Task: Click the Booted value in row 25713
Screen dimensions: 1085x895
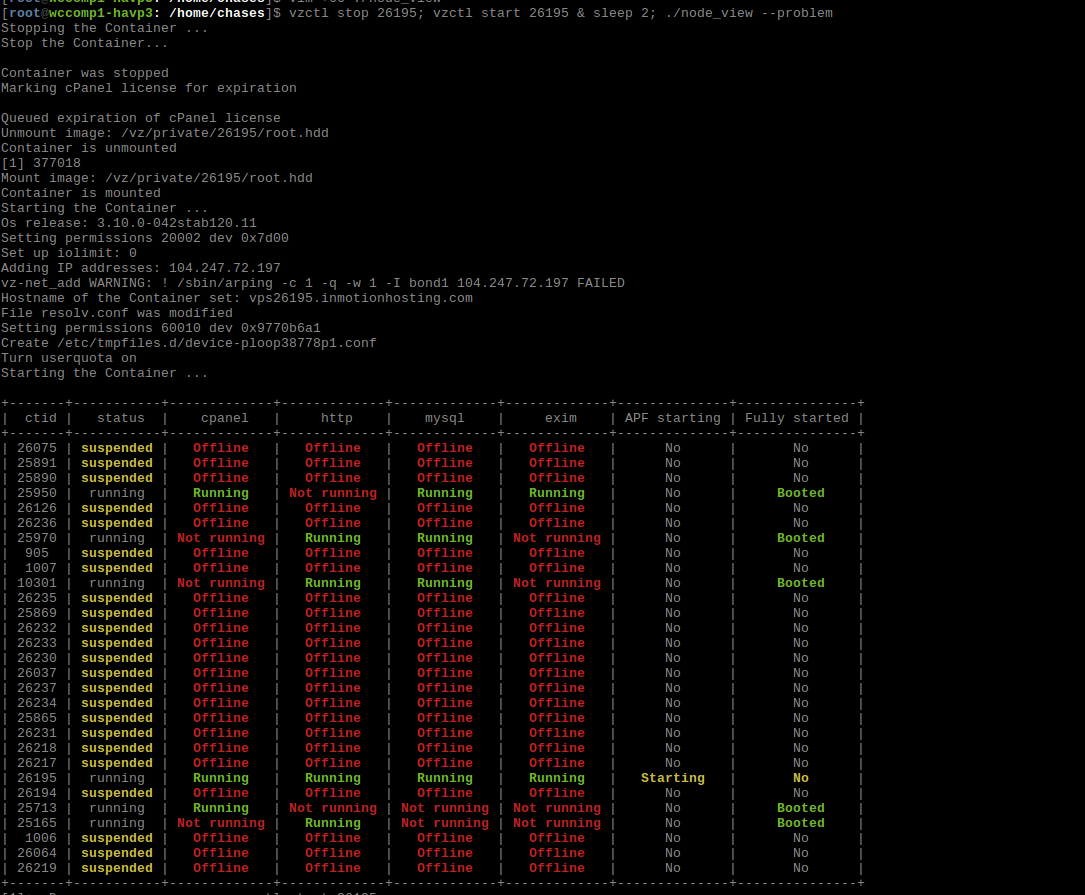Action: (x=800, y=808)
